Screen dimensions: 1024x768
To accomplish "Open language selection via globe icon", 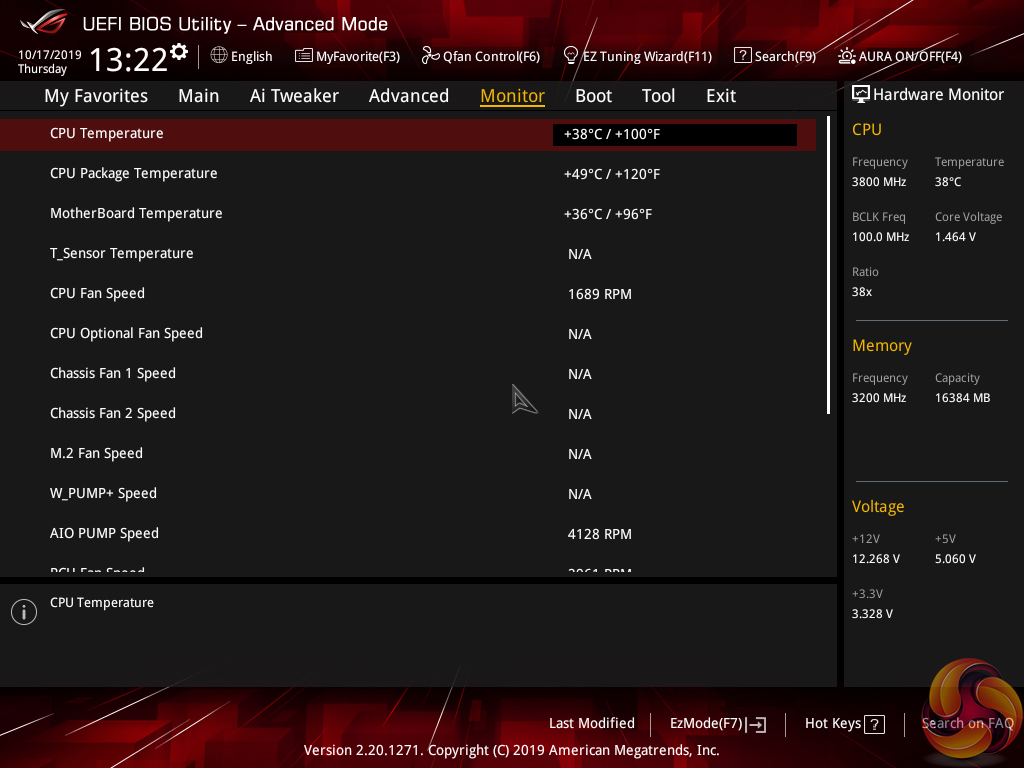I will click(x=219, y=56).
